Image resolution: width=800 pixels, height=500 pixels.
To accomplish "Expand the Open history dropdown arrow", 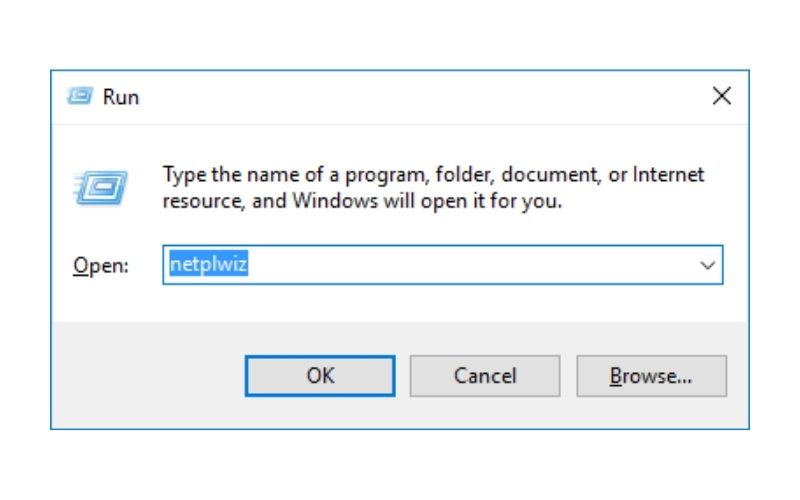I will pyautogui.click(x=707, y=265).
